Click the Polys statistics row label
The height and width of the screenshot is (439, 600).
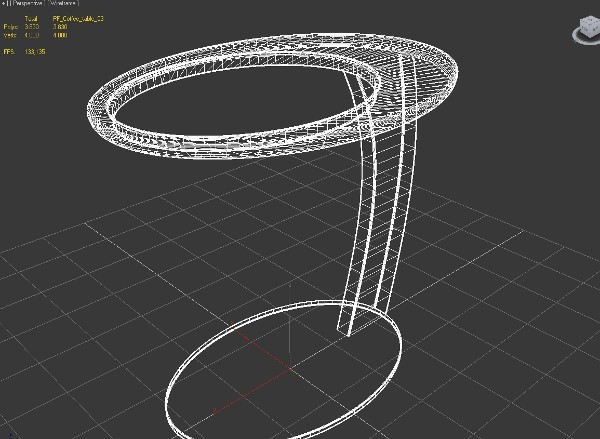click(x=10, y=27)
